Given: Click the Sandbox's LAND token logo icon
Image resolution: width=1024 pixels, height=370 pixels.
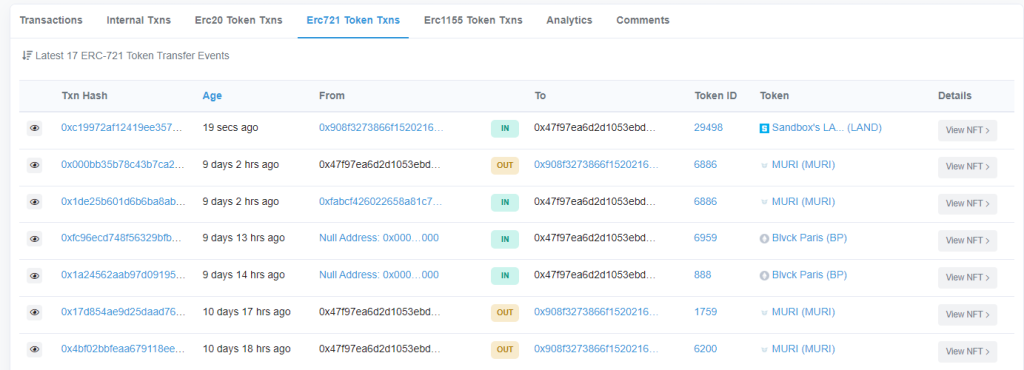Looking at the screenshot, I should point(764,129).
